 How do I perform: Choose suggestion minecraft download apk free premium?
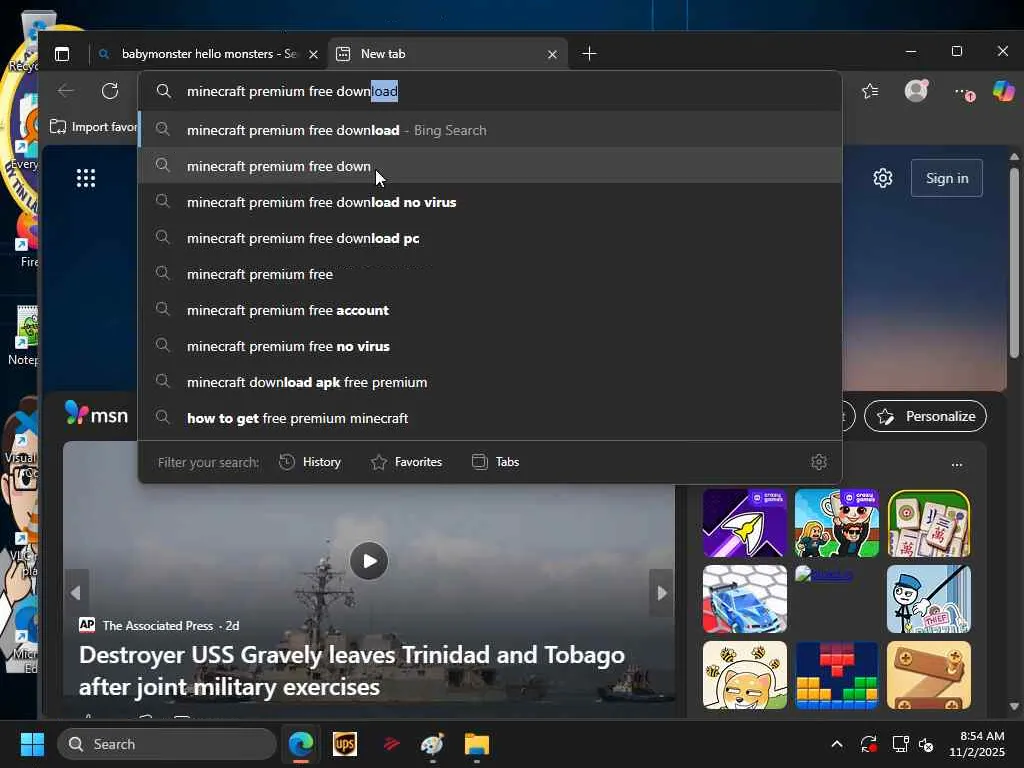click(490, 381)
